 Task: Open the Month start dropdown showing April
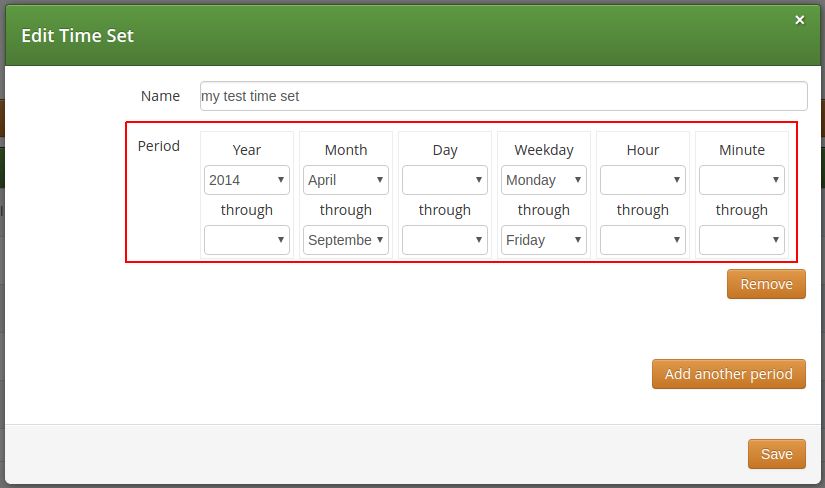click(x=345, y=180)
